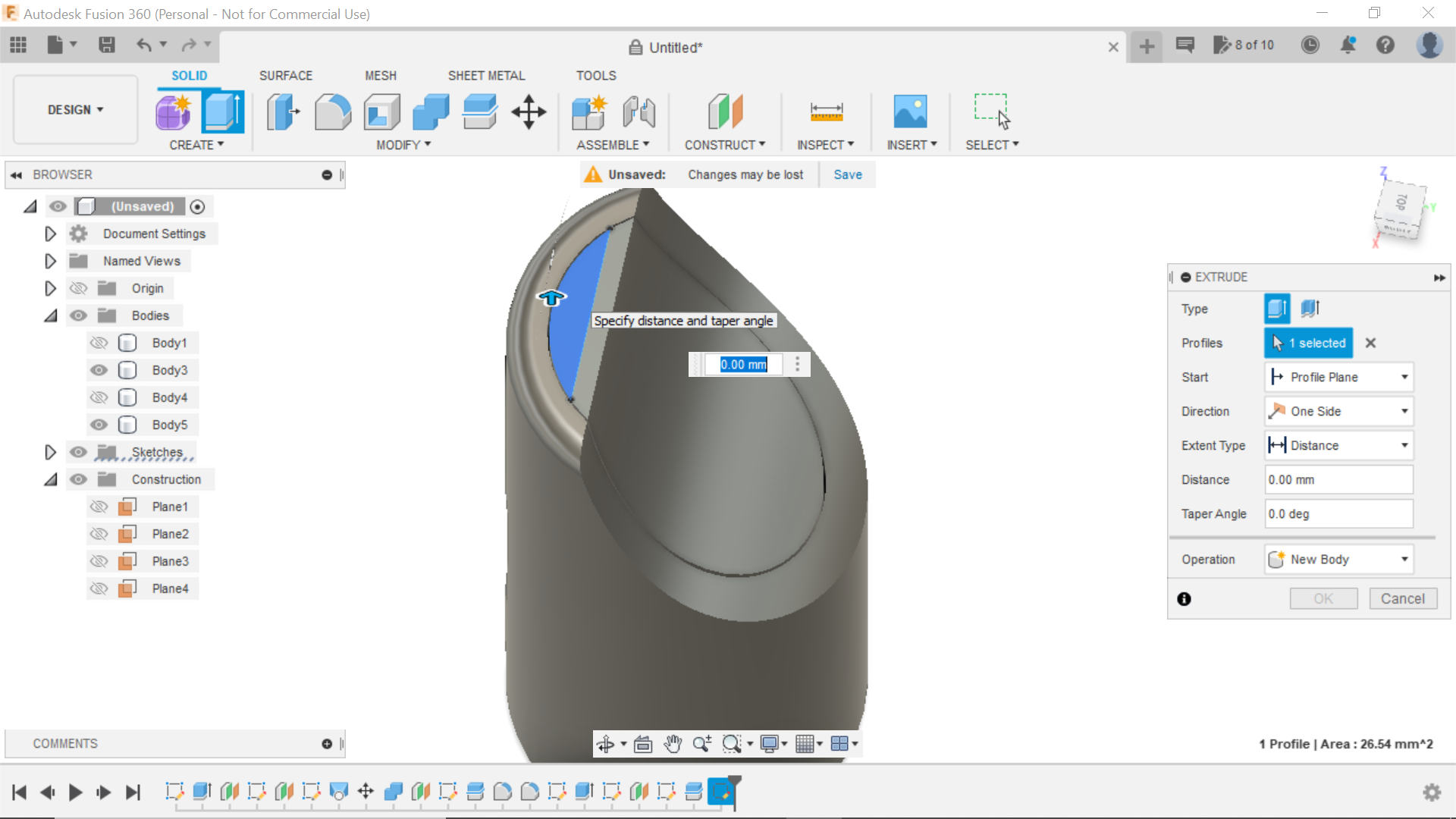
Task: Select the Offset Face tool
Action: pyautogui.click(x=479, y=112)
